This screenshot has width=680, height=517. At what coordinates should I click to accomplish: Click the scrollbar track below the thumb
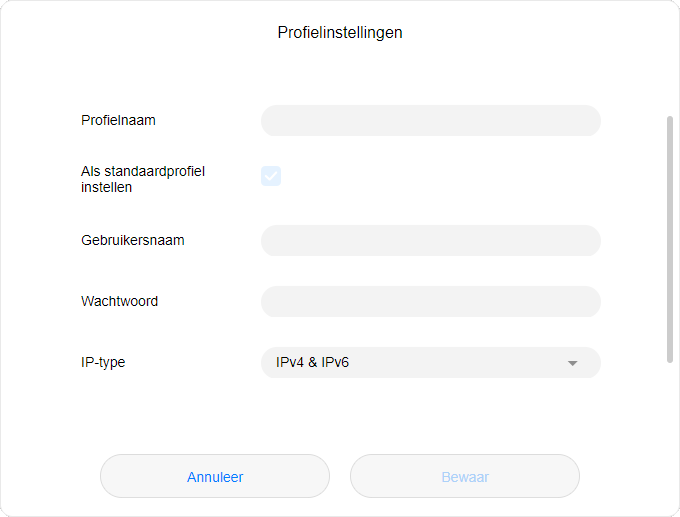(670, 420)
